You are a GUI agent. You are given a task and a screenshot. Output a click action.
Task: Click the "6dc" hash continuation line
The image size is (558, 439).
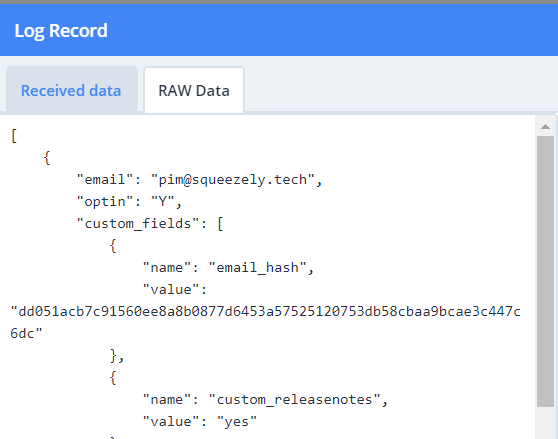26,333
